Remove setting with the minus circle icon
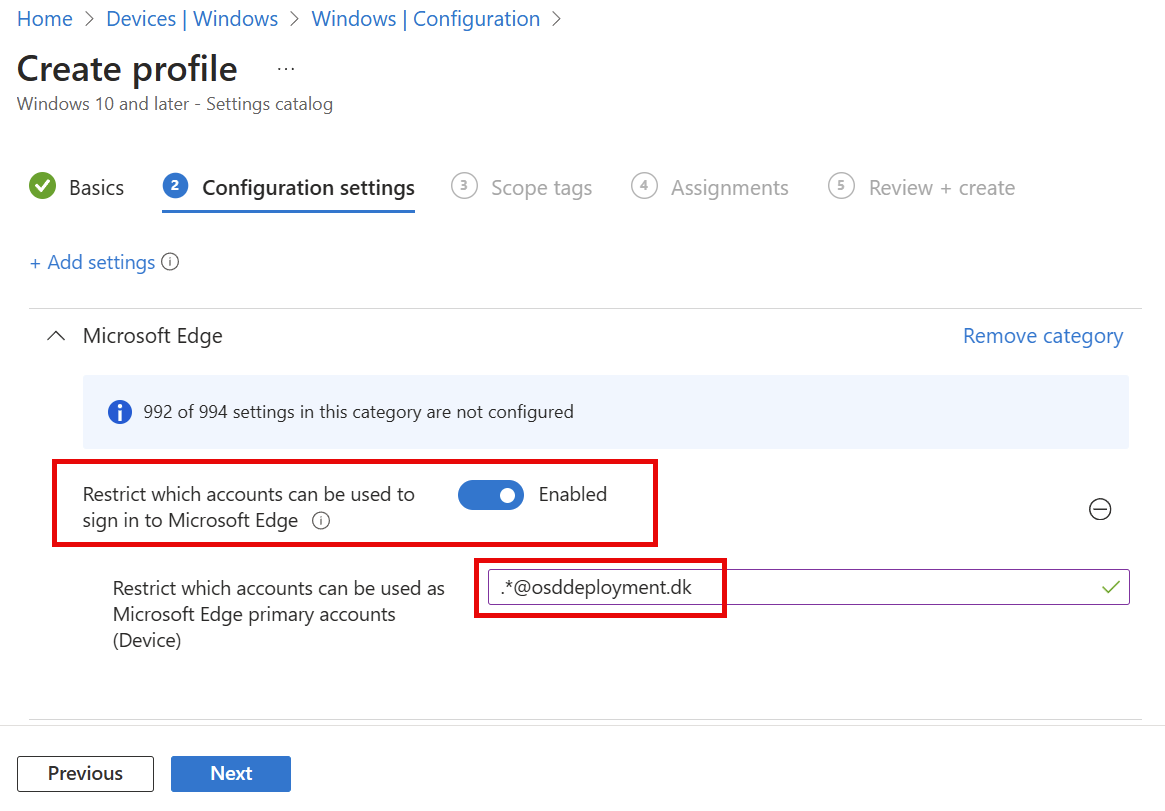Image resolution: width=1165 pixels, height=811 pixels. click(x=1099, y=509)
